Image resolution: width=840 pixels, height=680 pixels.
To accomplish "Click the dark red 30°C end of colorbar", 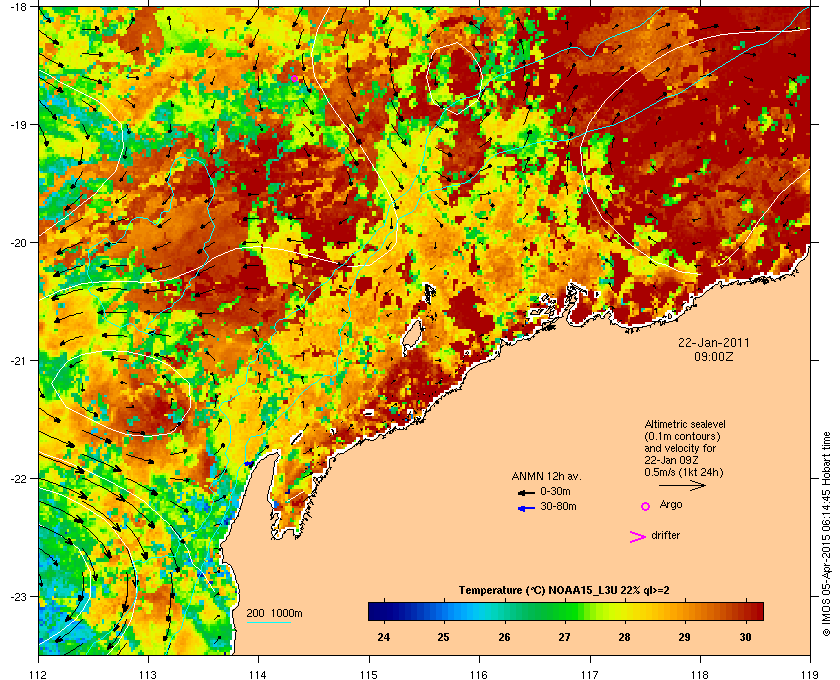I will (x=755, y=611).
